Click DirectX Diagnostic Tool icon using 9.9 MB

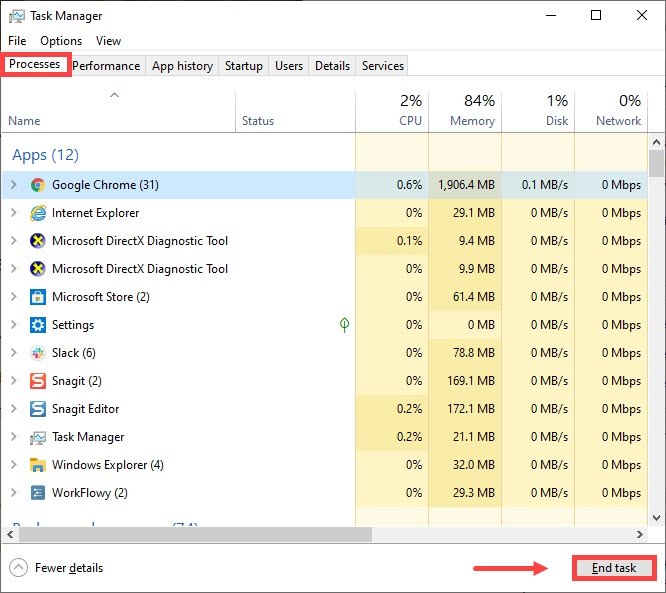(38, 269)
